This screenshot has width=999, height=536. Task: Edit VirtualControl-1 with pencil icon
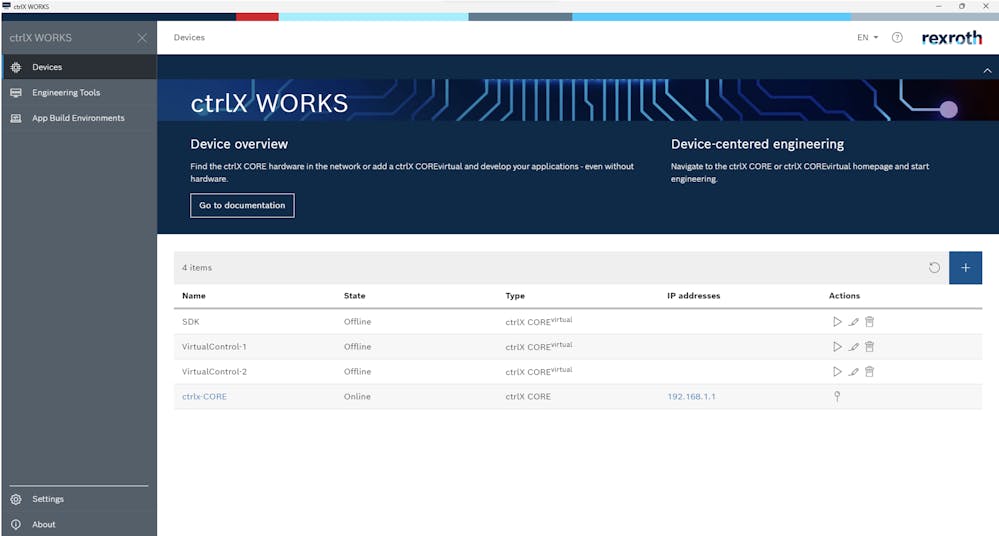click(854, 347)
